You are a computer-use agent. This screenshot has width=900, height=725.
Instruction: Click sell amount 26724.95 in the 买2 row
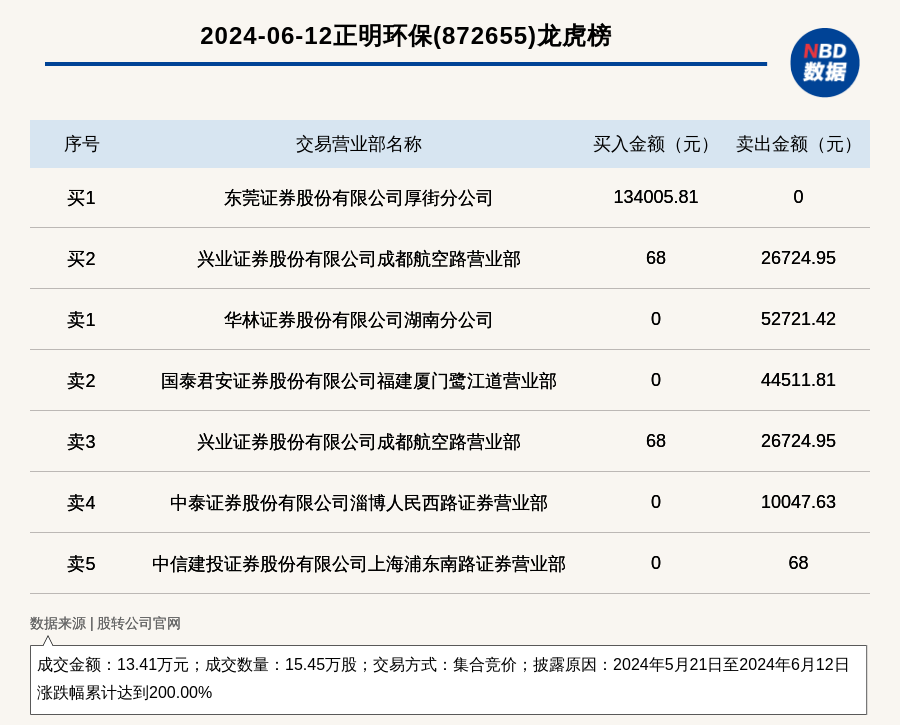[798, 258]
